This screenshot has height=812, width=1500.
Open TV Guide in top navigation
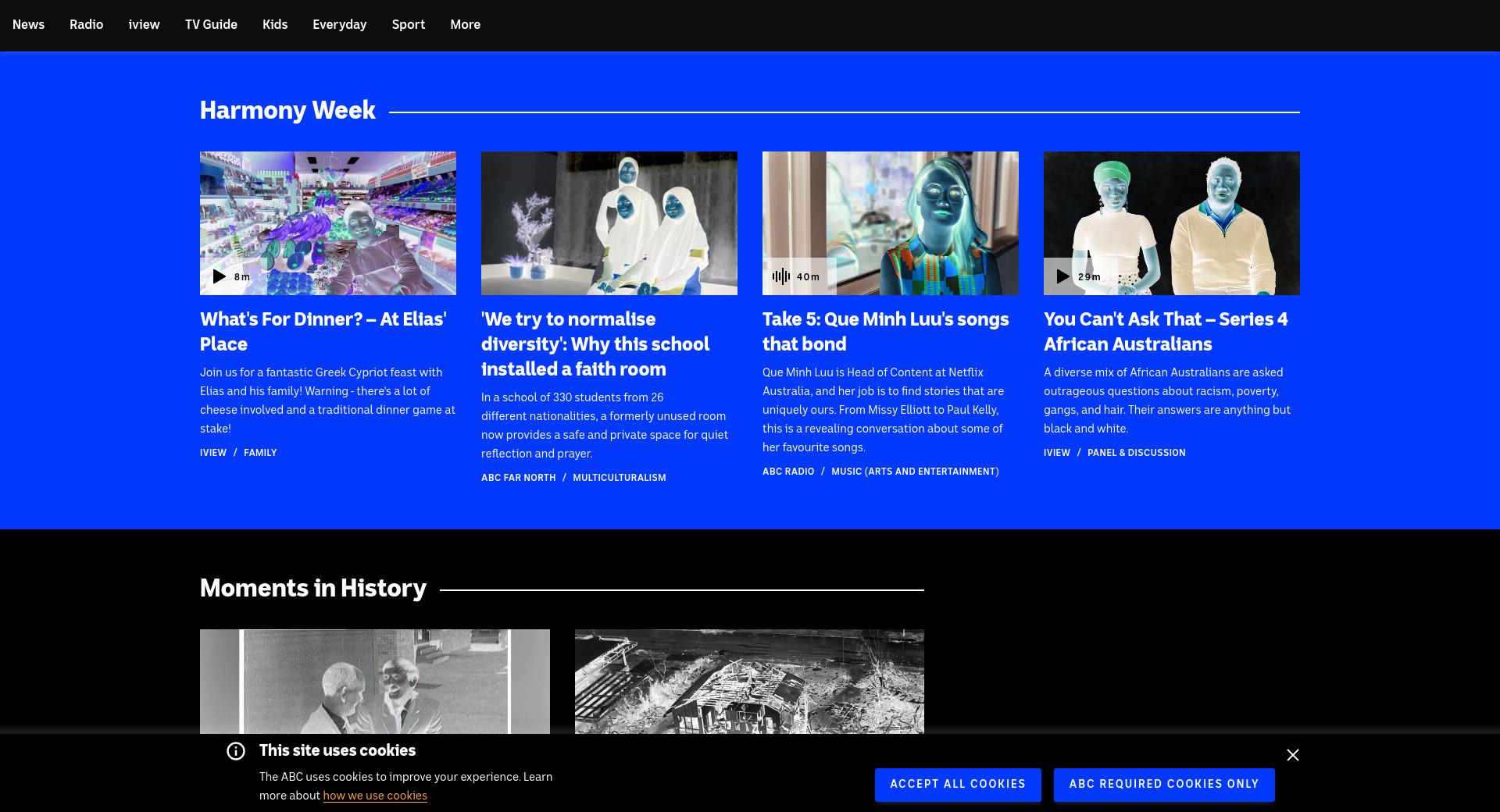(211, 25)
